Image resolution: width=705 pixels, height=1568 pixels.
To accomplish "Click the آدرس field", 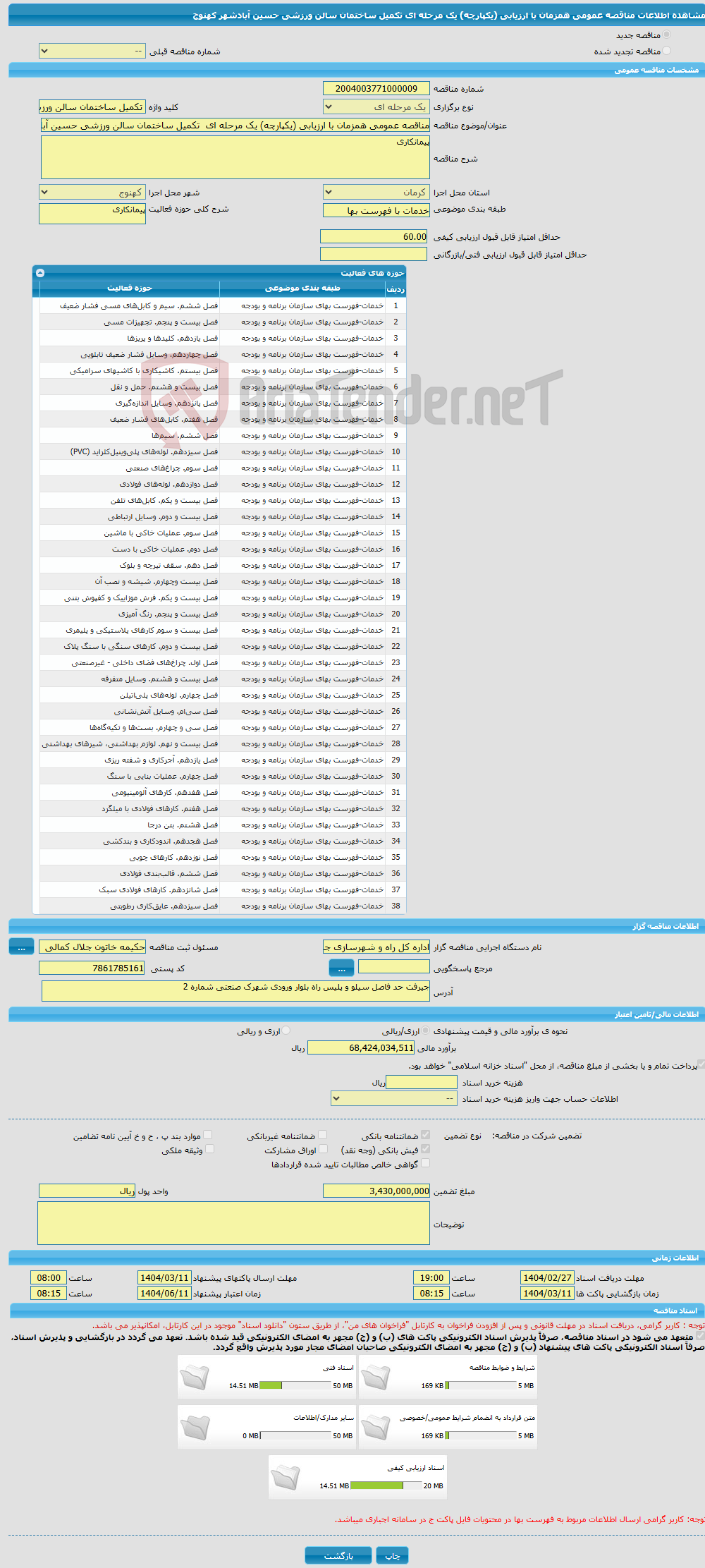I will click(235, 990).
